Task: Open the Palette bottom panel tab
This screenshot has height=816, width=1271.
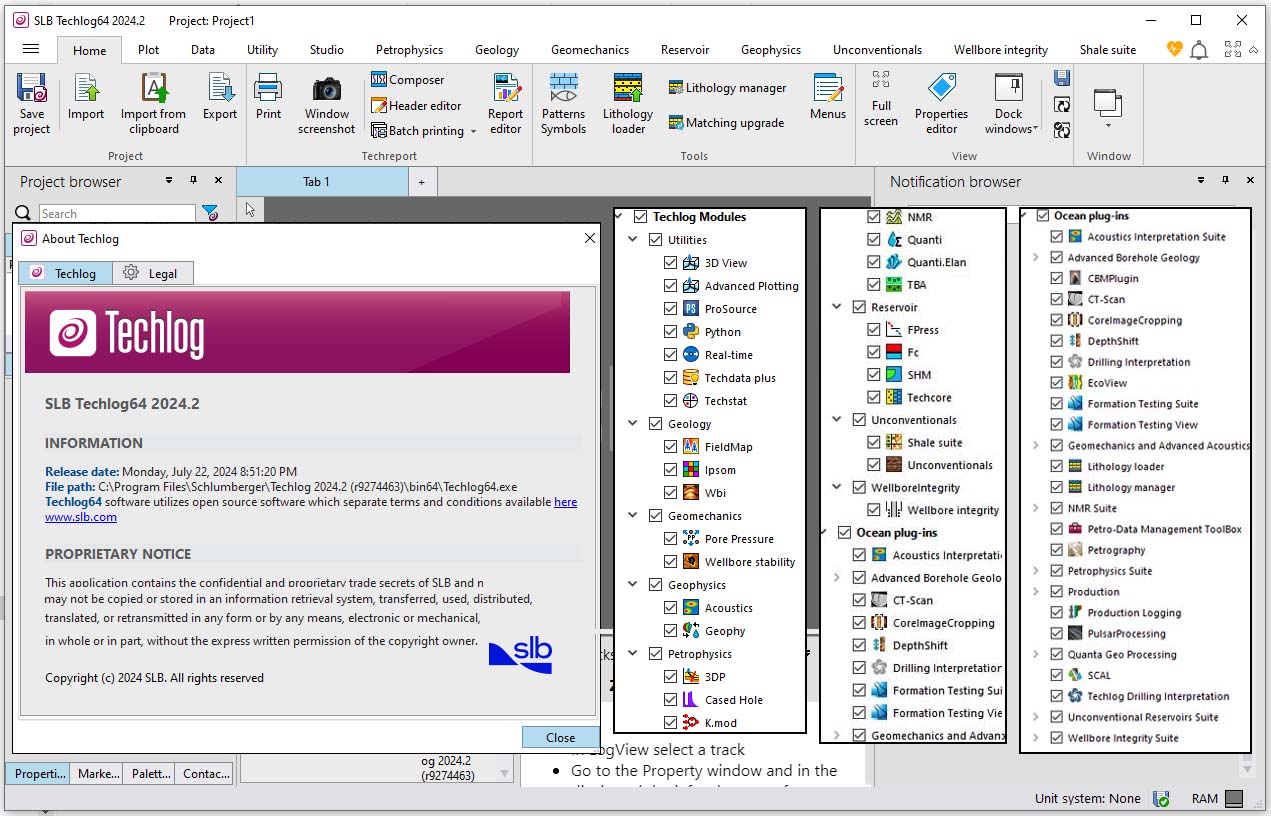Action: 150,774
